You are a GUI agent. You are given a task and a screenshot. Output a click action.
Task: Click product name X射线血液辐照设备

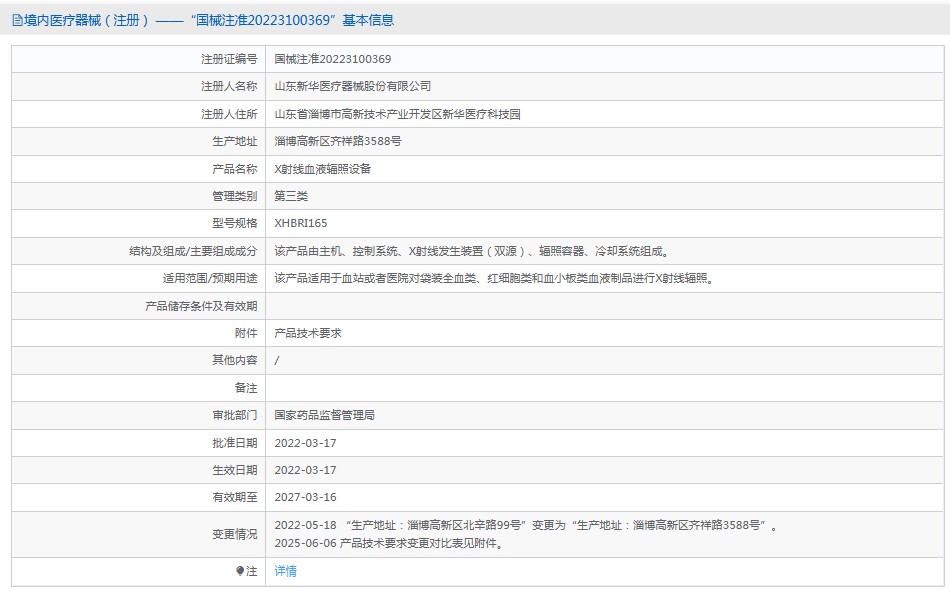(322, 169)
